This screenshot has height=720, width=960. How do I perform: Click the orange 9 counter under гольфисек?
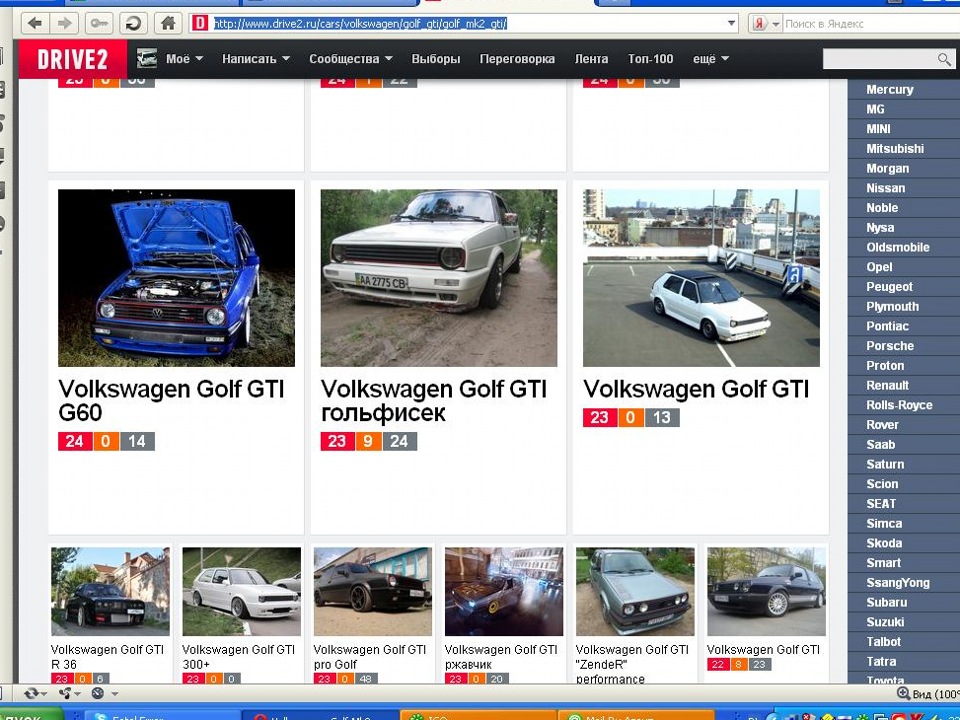[369, 441]
